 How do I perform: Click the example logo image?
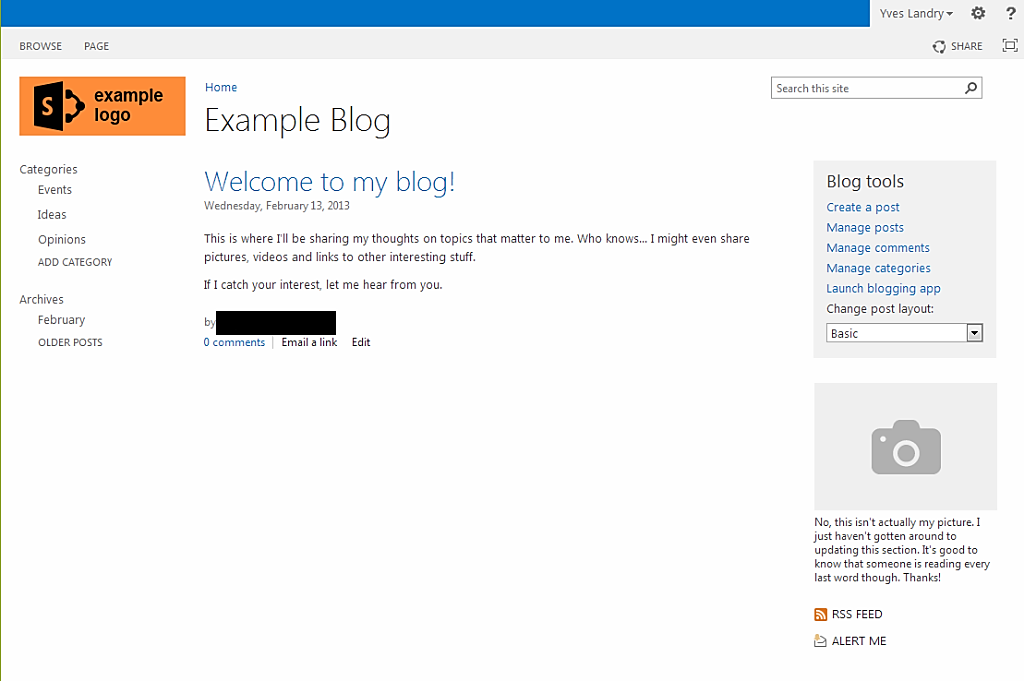pos(102,106)
